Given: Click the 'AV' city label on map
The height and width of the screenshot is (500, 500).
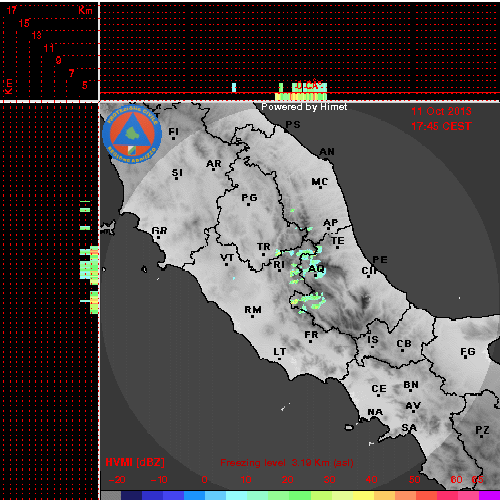Looking at the screenshot, I should [x=413, y=406].
